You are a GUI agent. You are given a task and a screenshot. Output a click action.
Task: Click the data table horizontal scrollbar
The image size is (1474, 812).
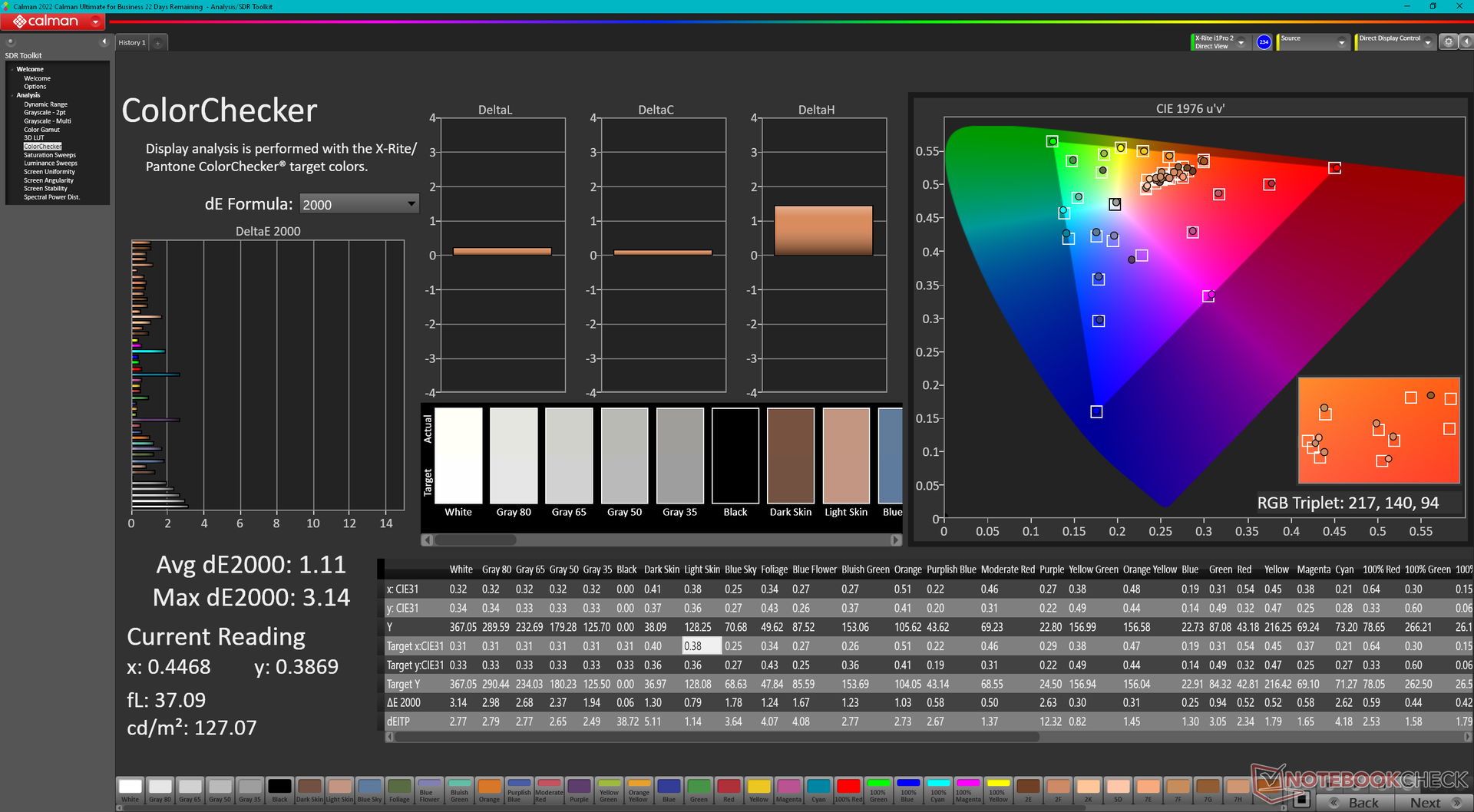717,737
